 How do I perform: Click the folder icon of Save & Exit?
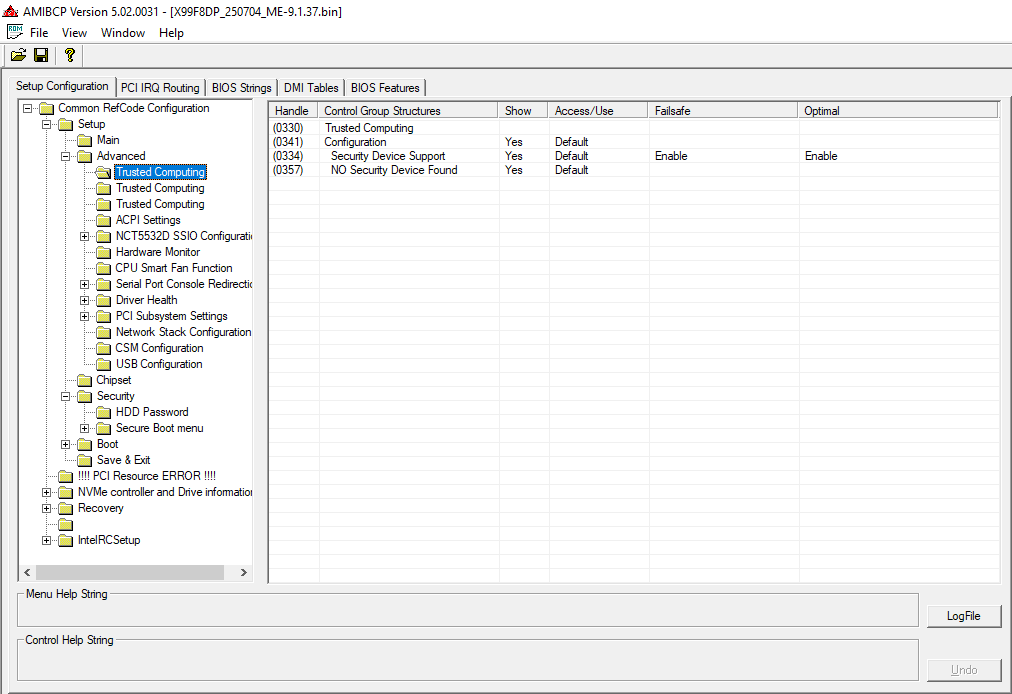tap(85, 461)
